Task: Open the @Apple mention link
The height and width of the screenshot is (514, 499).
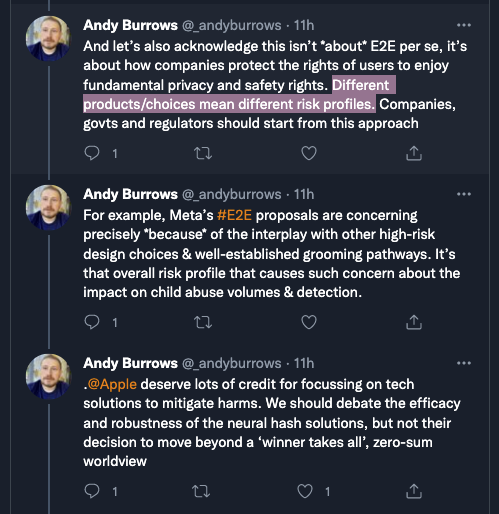Action: coord(112,384)
